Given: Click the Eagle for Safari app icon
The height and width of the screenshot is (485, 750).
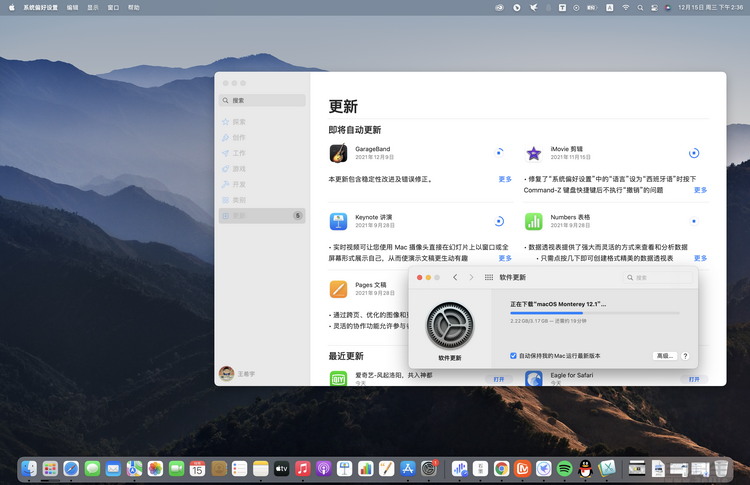Looking at the screenshot, I should 533,379.
